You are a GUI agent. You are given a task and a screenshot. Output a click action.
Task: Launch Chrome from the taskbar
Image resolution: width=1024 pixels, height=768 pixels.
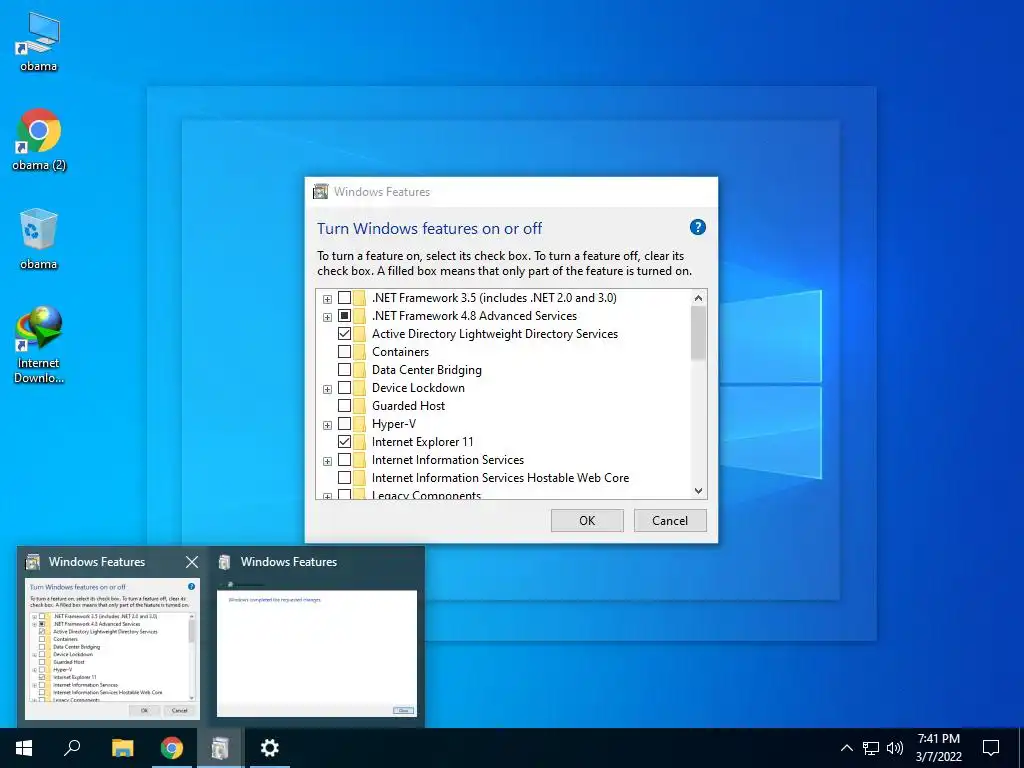pyautogui.click(x=172, y=748)
